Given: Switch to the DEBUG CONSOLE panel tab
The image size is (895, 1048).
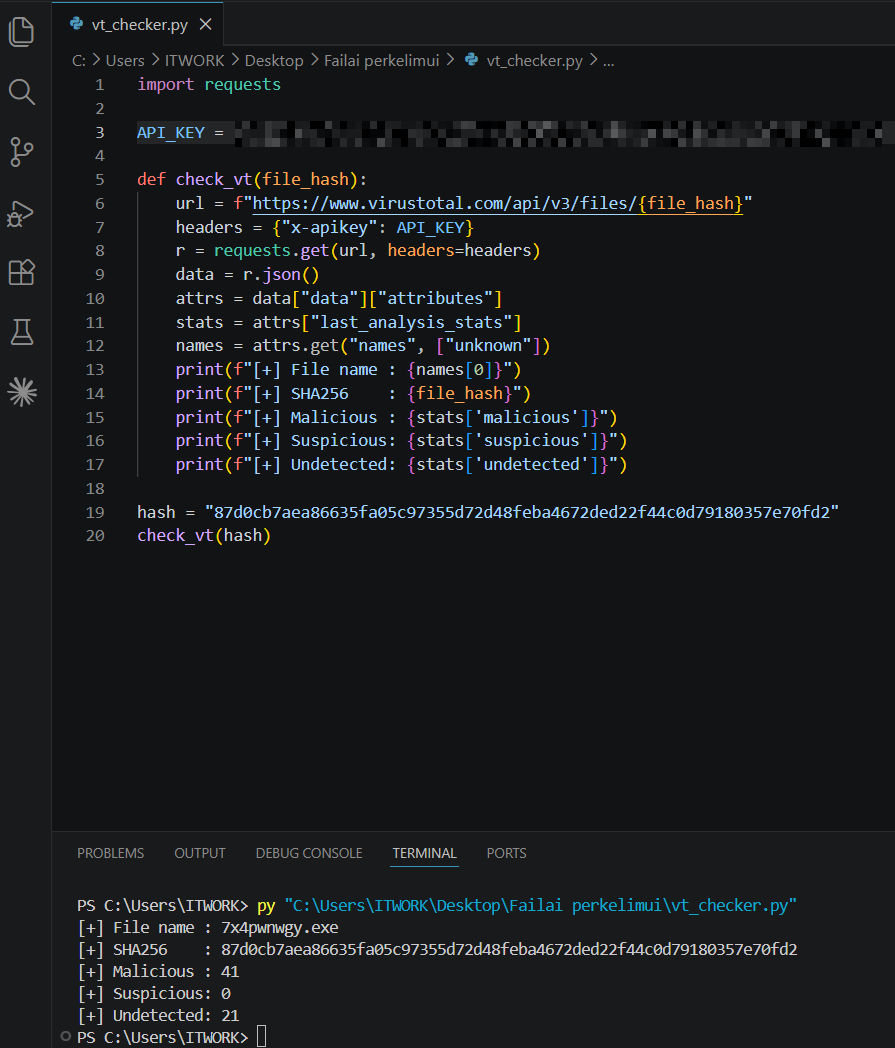Looking at the screenshot, I should [309, 853].
